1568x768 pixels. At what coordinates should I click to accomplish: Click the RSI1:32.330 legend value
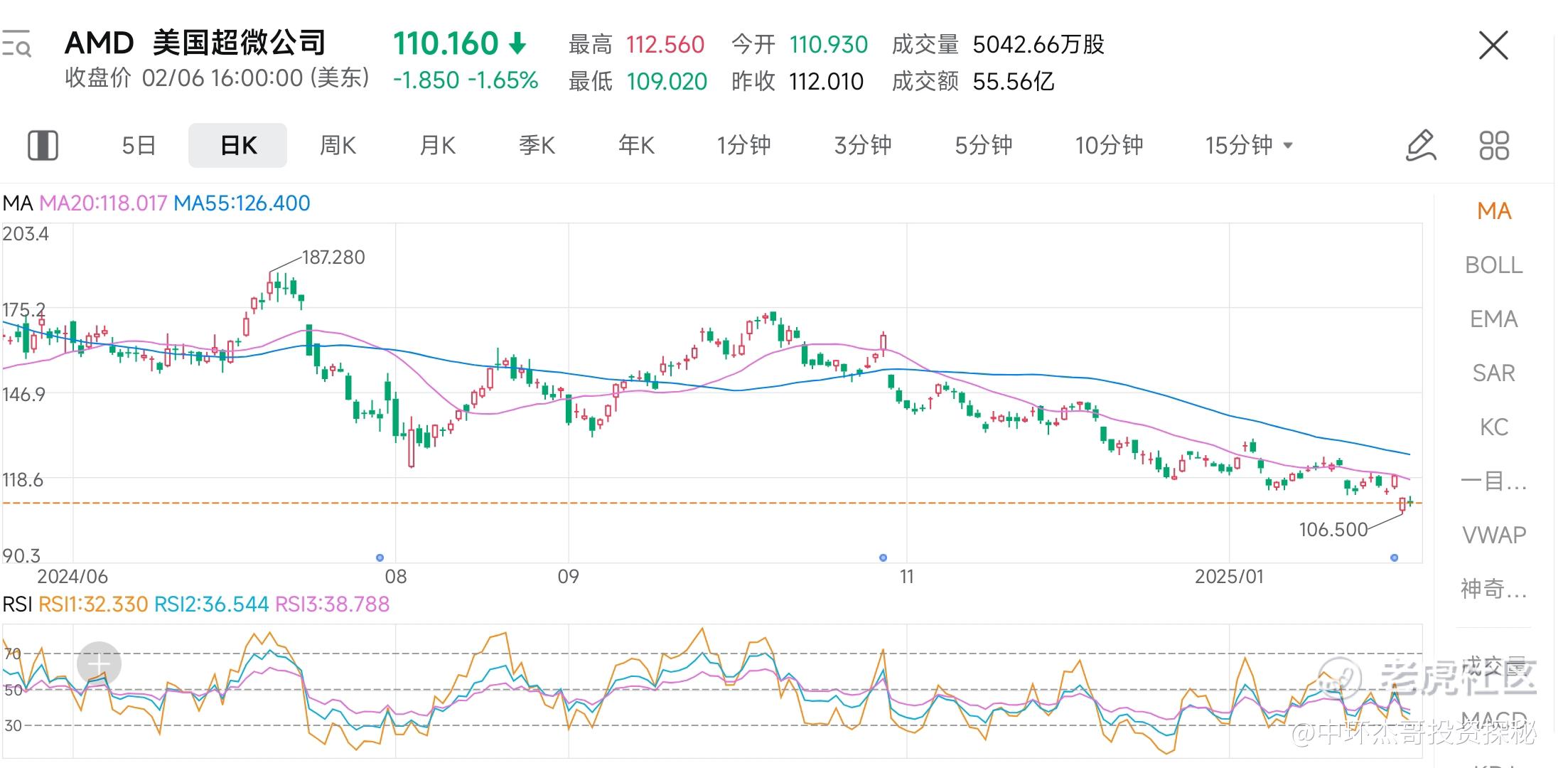(x=93, y=604)
